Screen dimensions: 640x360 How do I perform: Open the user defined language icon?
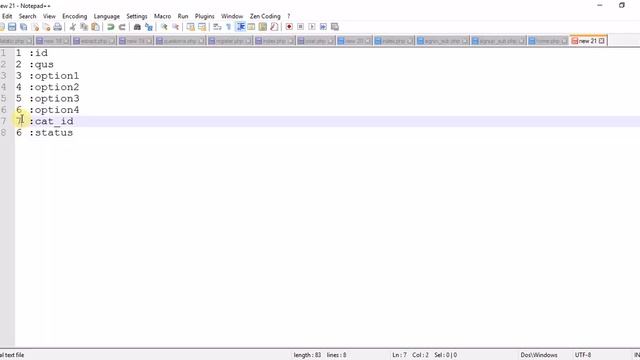[x=251, y=27]
